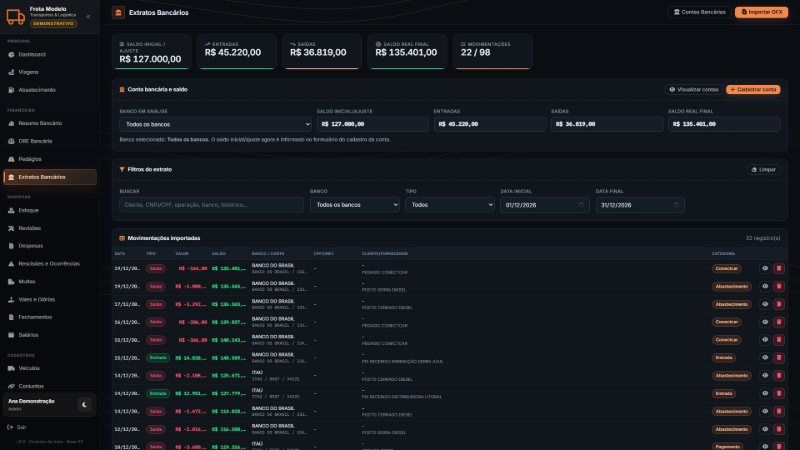Screen dimensions: 800x450
Task: Delete the 16/12 Pedágio Conectcar row
Action: click(x=779, y=322)
